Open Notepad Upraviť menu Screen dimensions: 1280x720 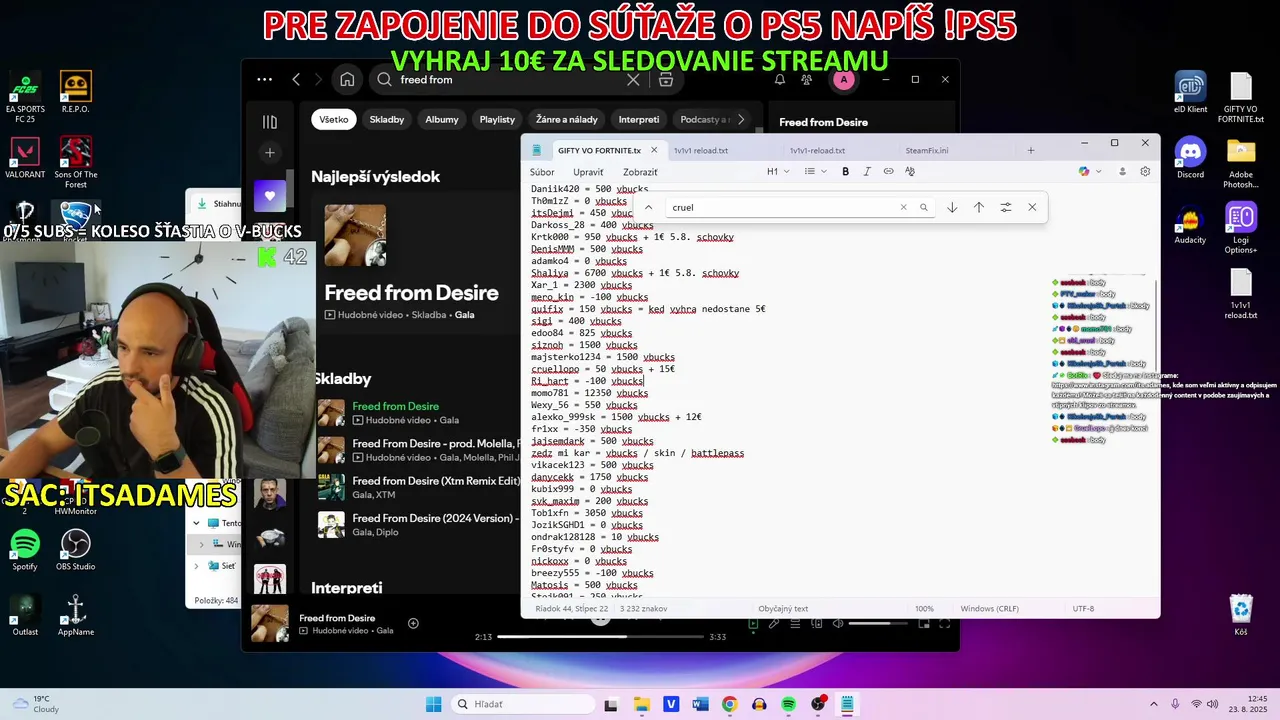588,172
